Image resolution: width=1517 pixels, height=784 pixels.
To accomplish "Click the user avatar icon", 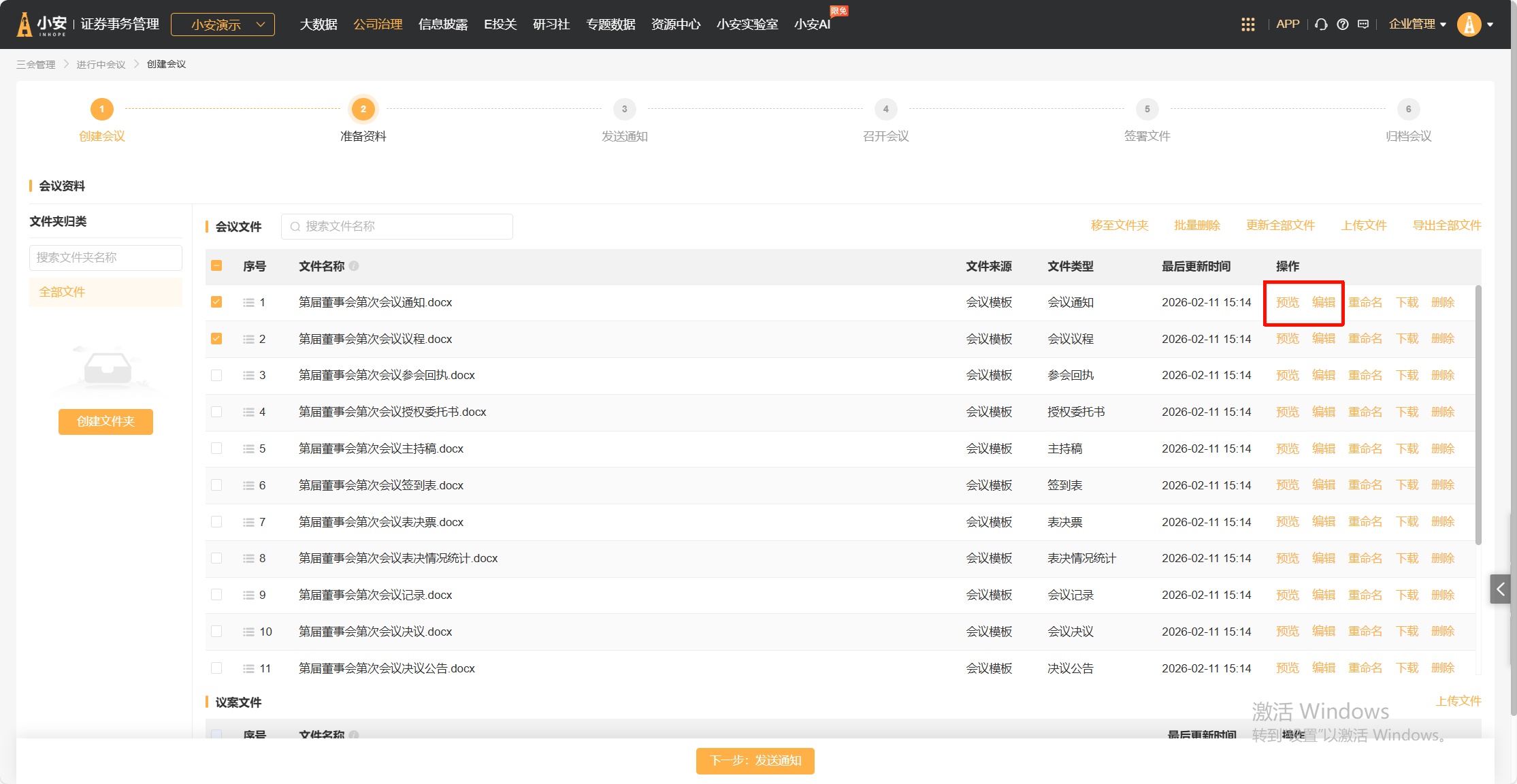I will point(1469,24).
